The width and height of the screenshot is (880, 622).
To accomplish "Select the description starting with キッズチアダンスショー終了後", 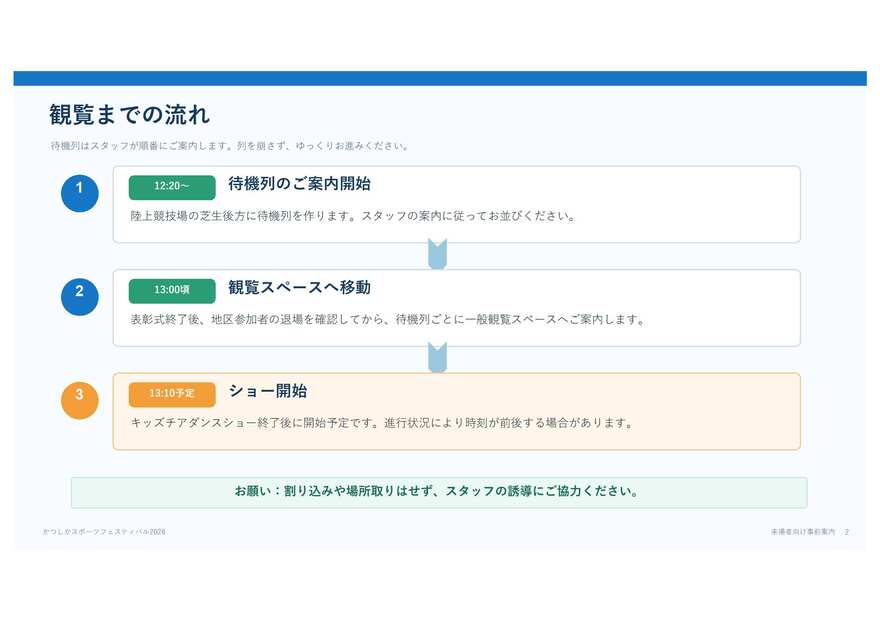I will pos(382,423).
